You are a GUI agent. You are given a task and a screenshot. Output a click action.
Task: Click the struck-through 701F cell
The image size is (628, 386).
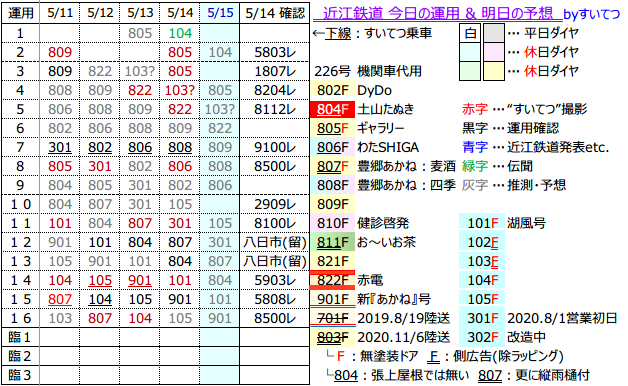pyautogui.click(x=332, y=318)
